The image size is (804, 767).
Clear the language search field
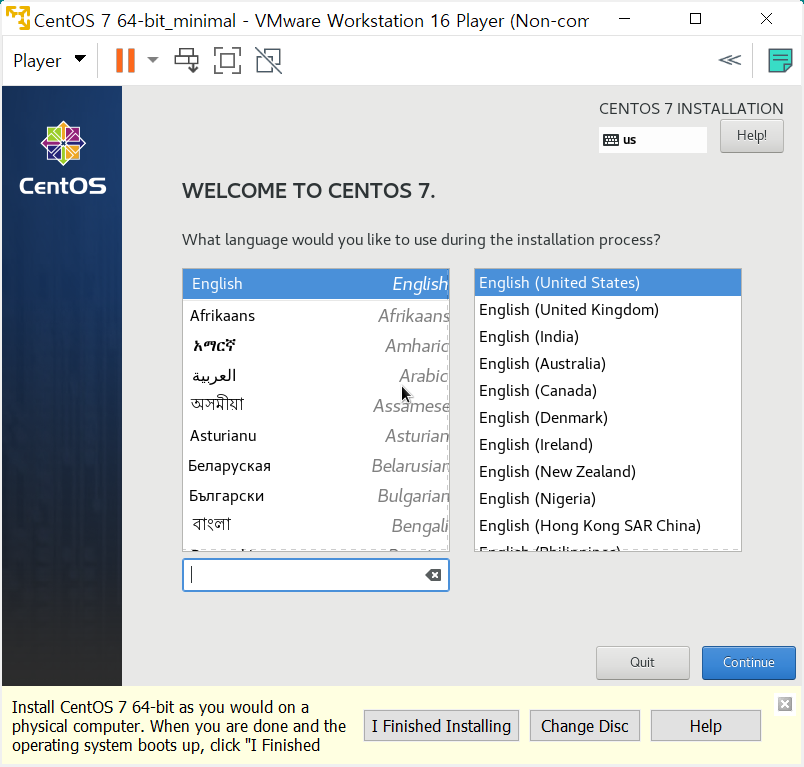point(433,575)
